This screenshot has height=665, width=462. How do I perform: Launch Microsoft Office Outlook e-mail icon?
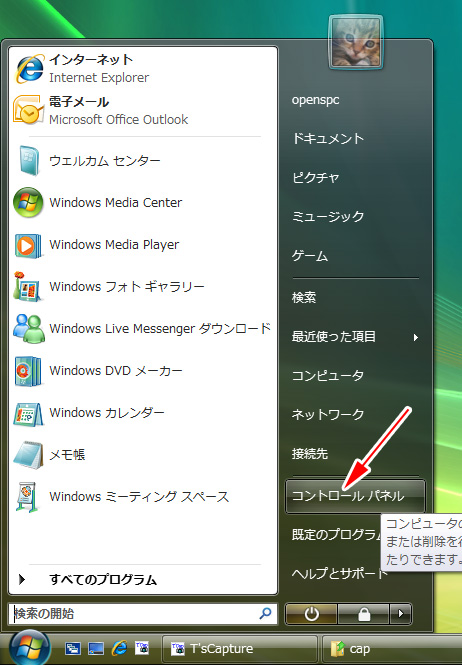29,110
